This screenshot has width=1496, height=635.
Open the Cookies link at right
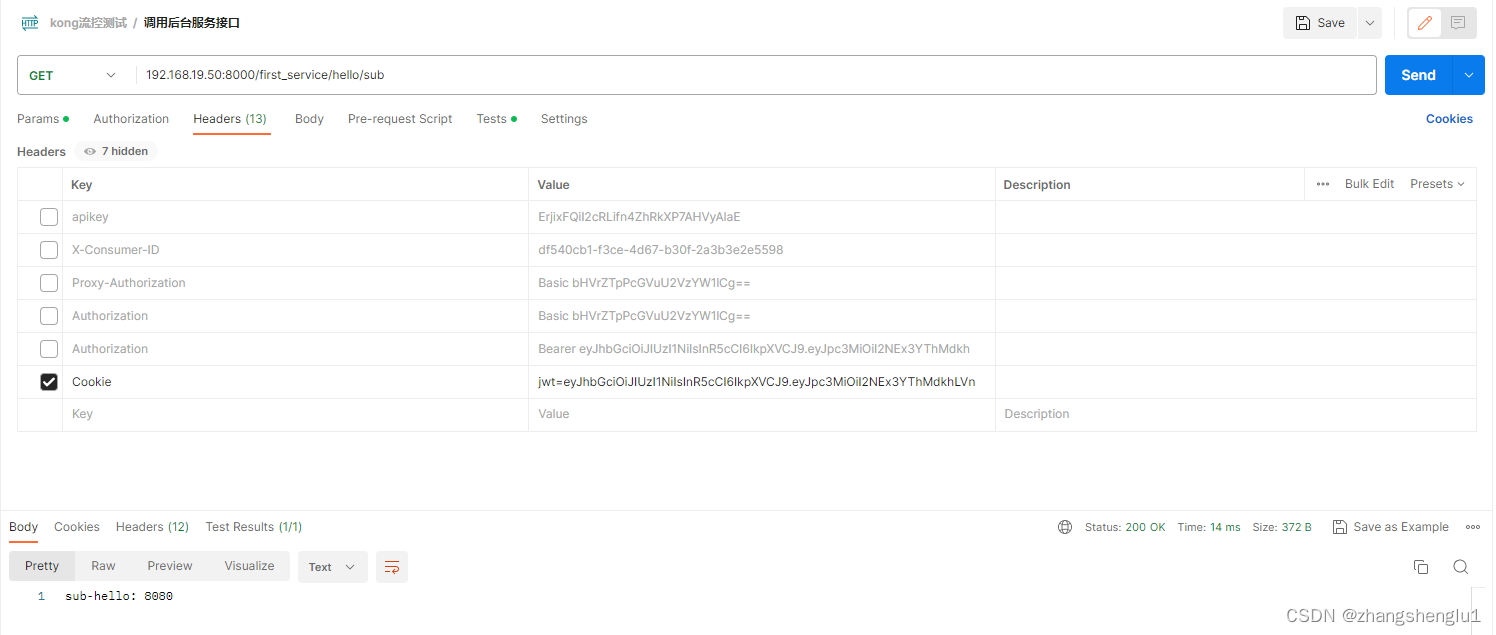point(1449,119)
